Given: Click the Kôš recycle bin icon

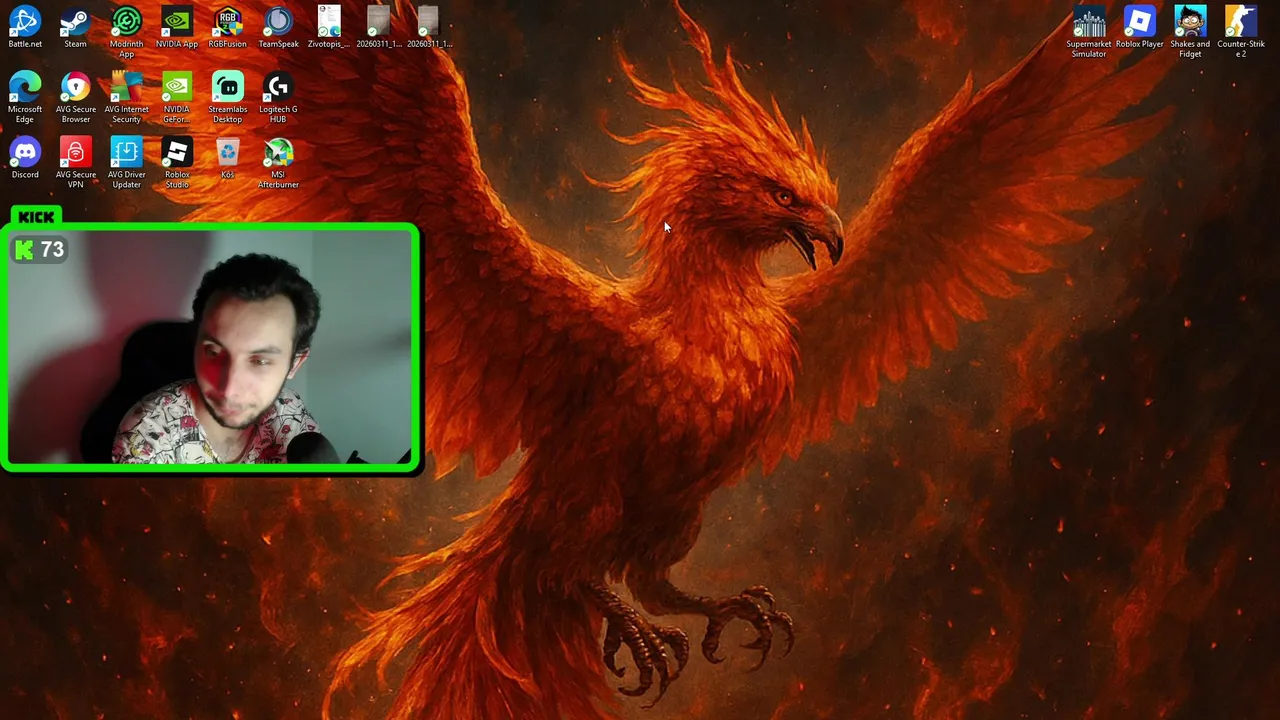Looking at the screenshot, I should coord(228,158).
